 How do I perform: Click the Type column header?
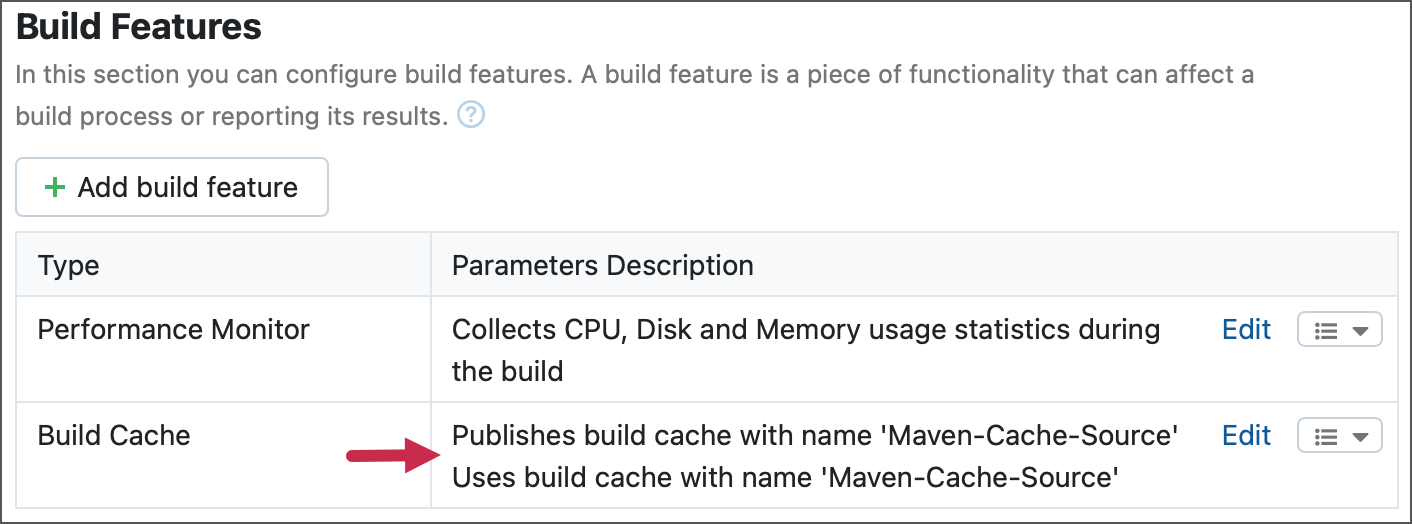(x=69, y=266)
